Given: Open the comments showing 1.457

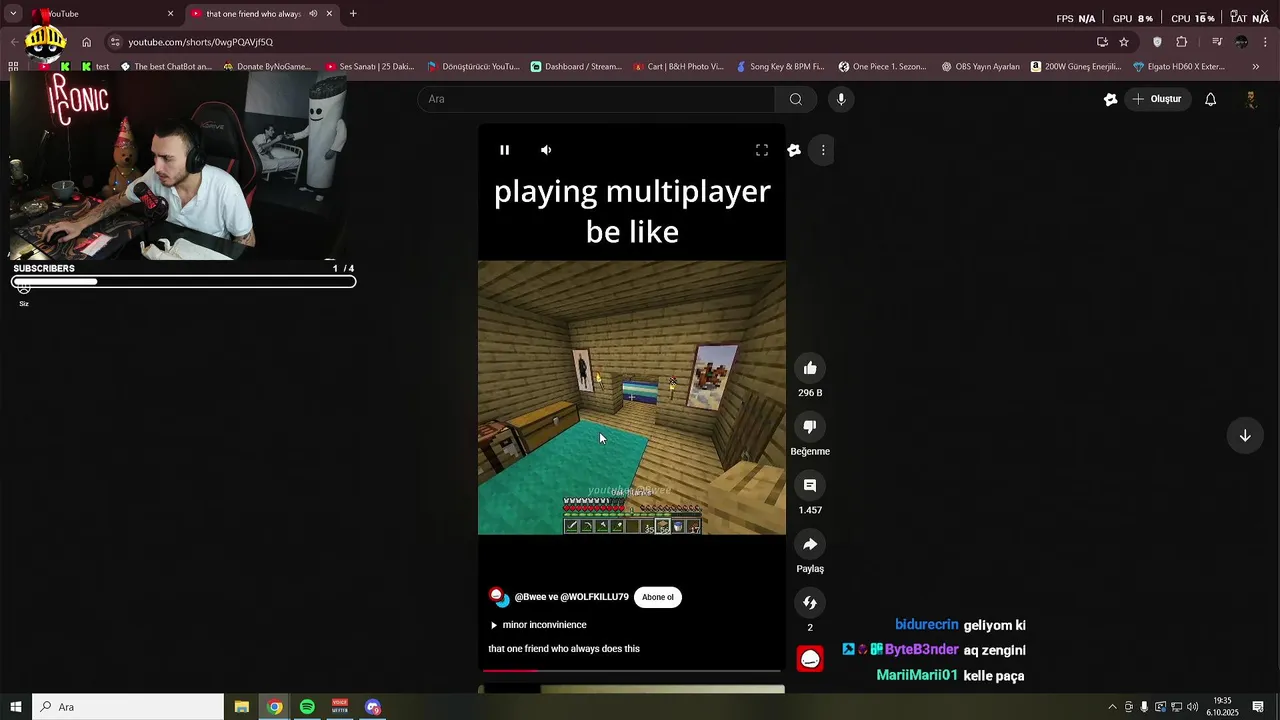Looking at the screenshot, I should pos(810,486).
